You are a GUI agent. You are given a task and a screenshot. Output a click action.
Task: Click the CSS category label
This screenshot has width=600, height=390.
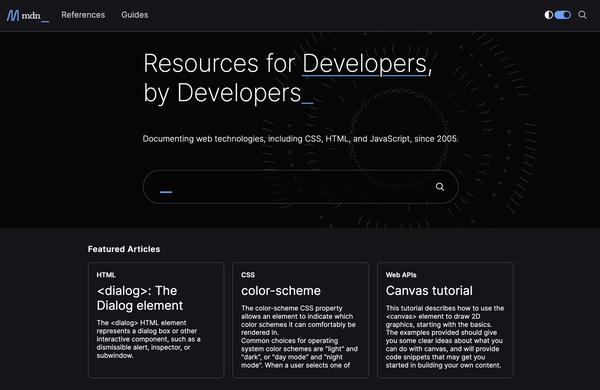tap(248, 275)
